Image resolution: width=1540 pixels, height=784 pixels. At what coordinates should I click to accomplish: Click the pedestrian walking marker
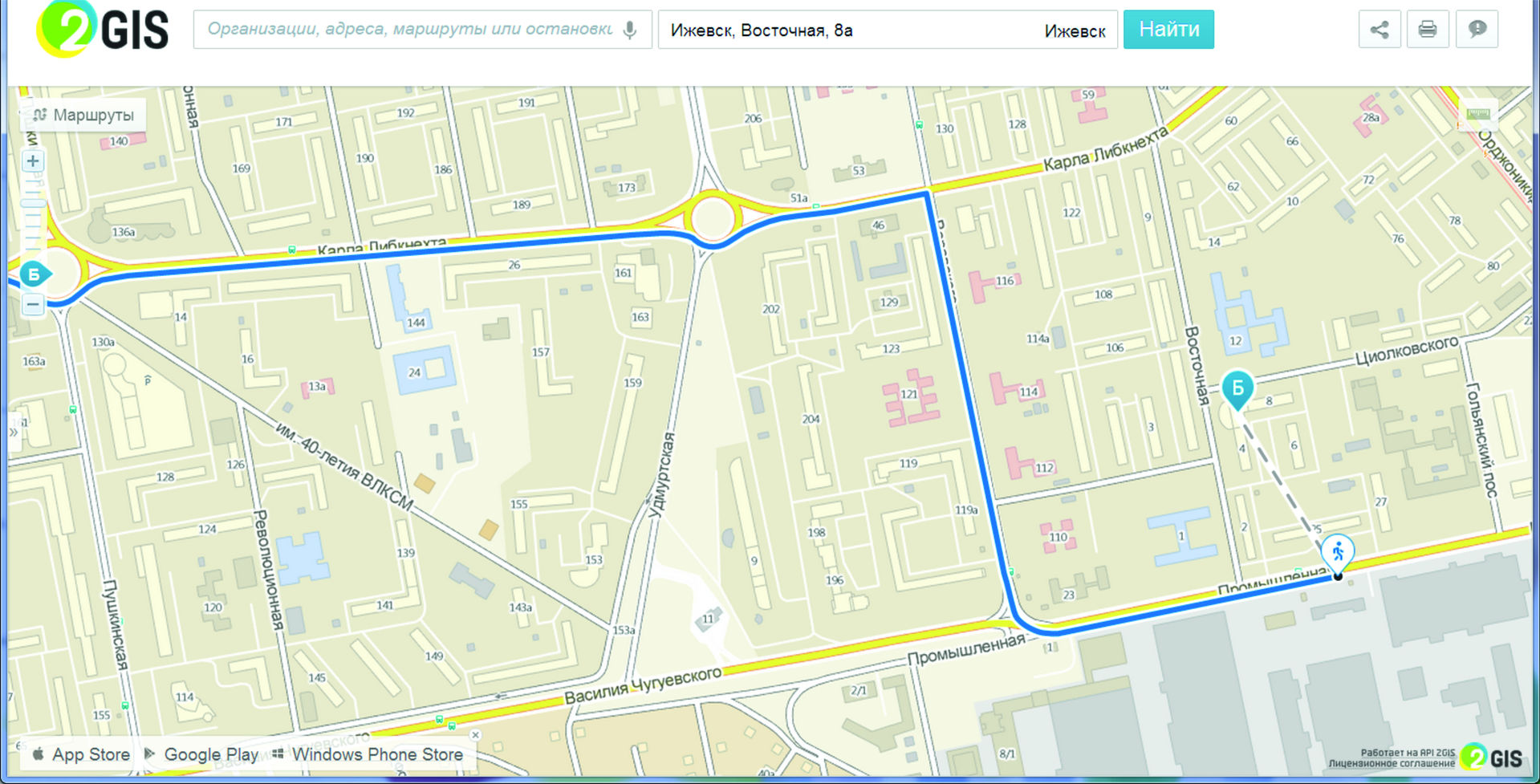pos(1337,552)
